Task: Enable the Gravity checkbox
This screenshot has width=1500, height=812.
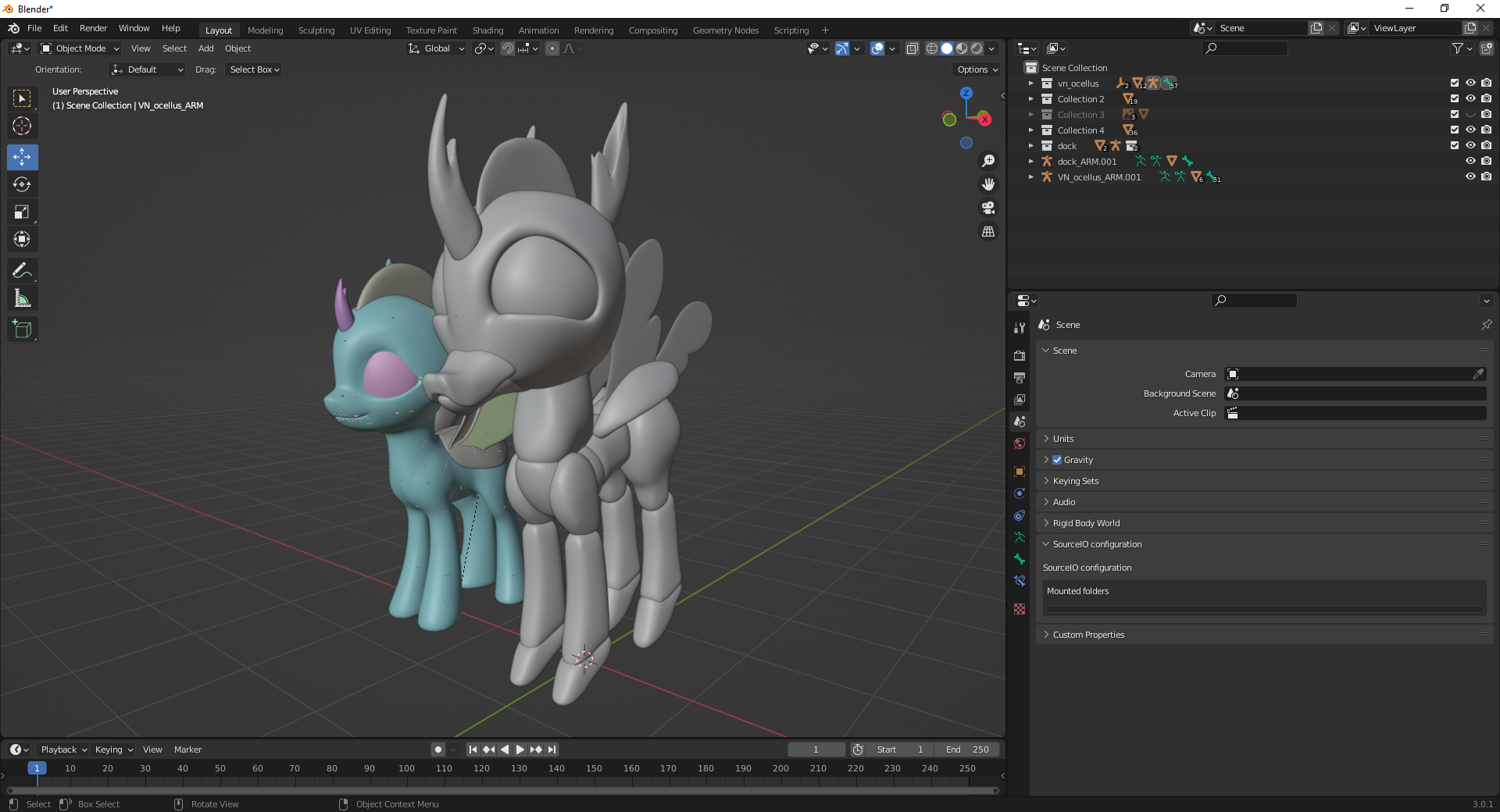Action: pyautogui.click(x=1057, y=460)
